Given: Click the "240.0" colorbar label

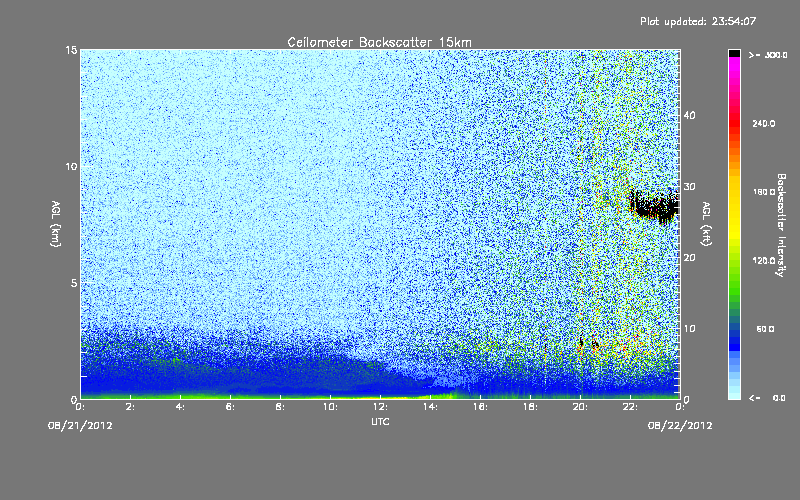Looking at the screenshot, I should (x=764, y=124).
